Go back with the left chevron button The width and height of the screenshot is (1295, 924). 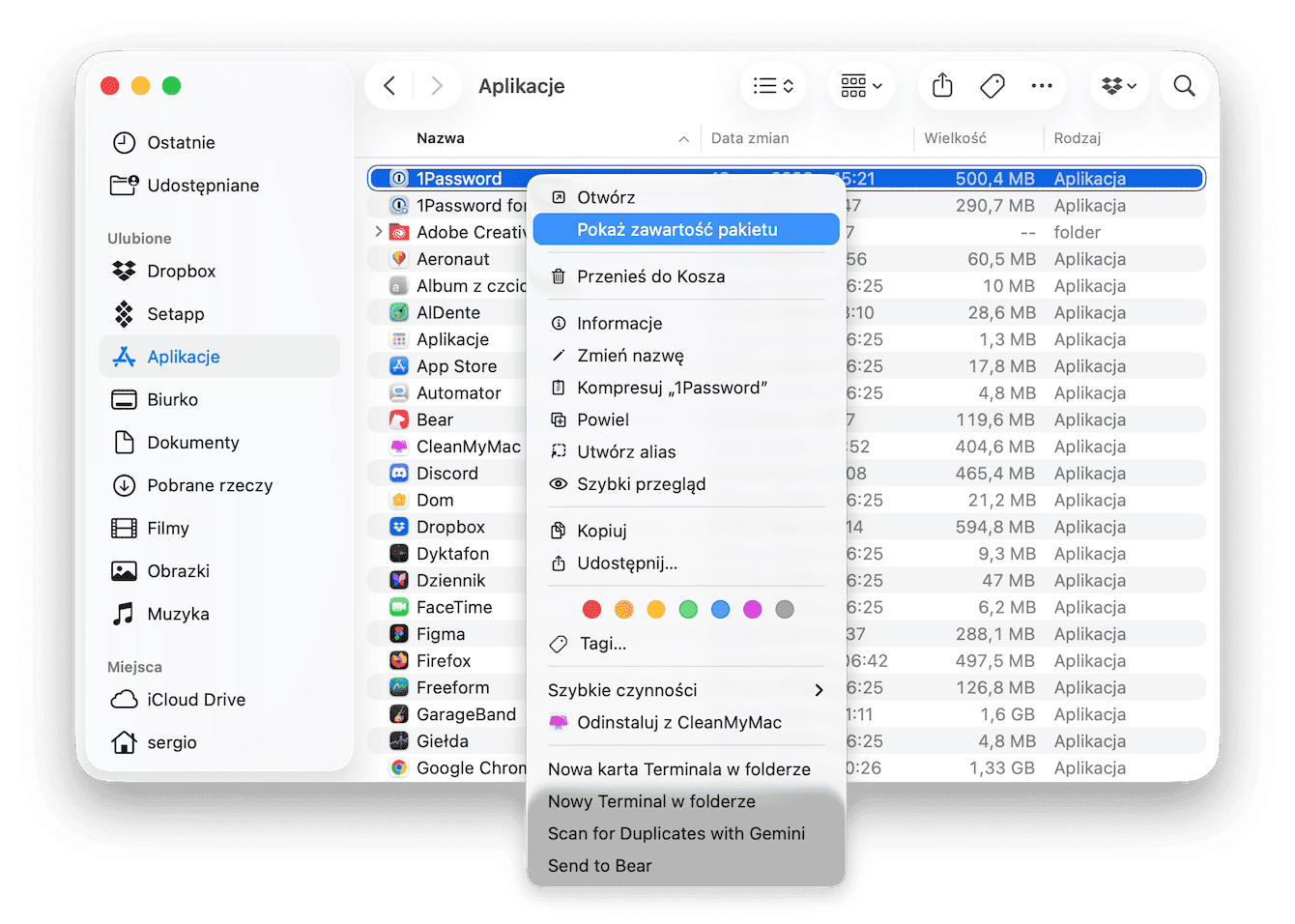coord(389,86)
